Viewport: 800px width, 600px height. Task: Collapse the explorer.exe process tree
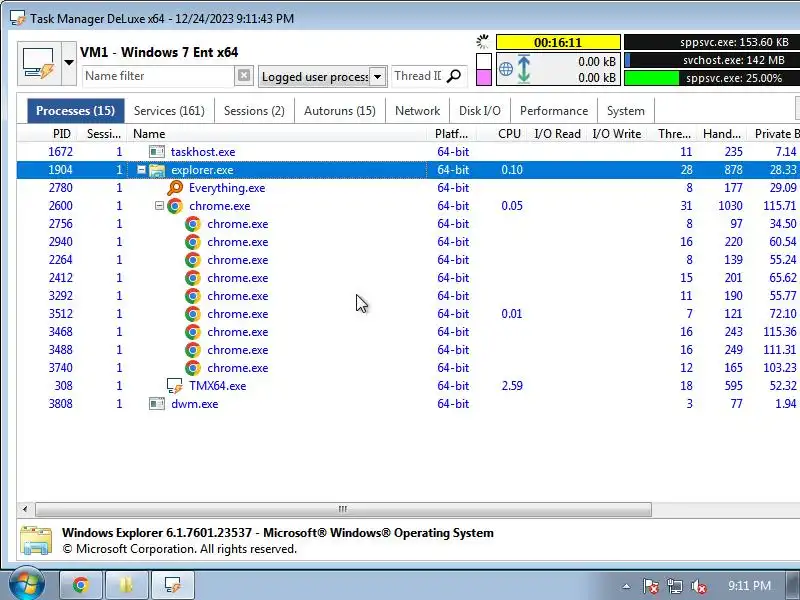click(x=141, y=170)
